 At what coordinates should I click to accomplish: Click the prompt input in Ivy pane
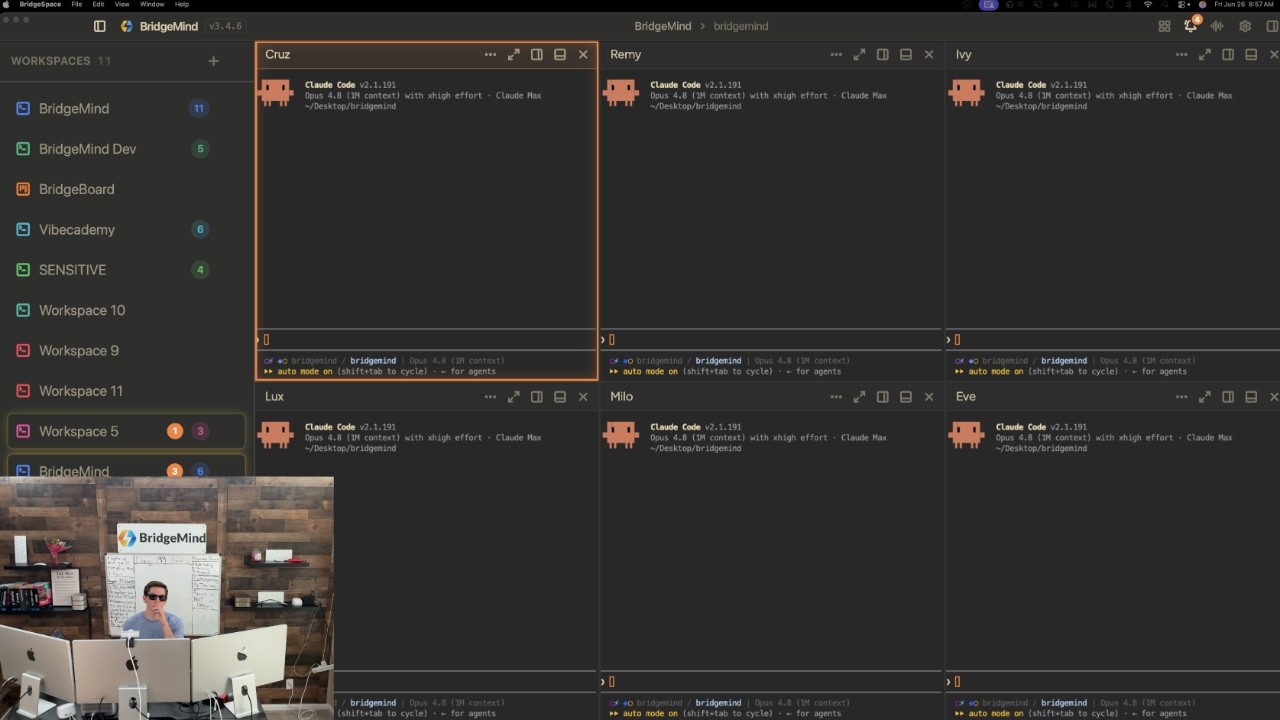(1113, 340)
